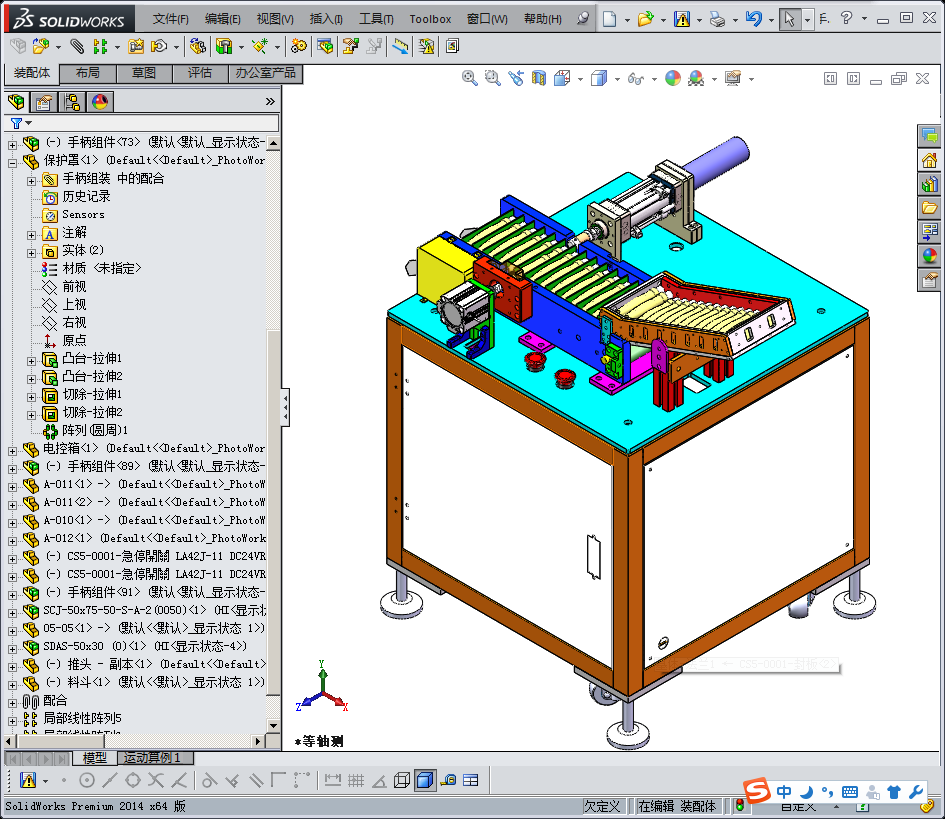Toggle the grid display icon in bottom toolbar
This screenshot has height=819, width=945.
(x=356, y=780)
